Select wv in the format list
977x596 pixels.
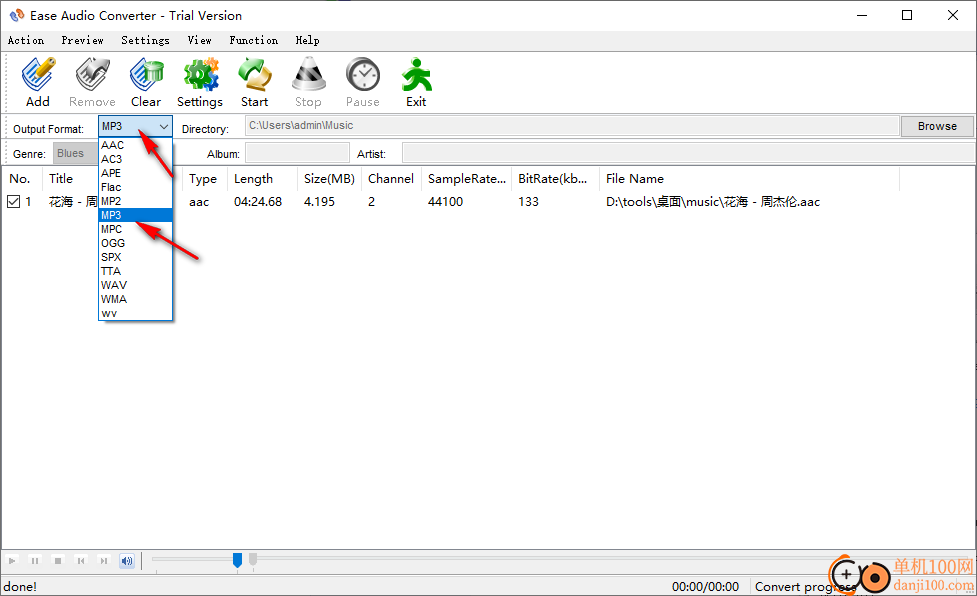tap(135, 313)
